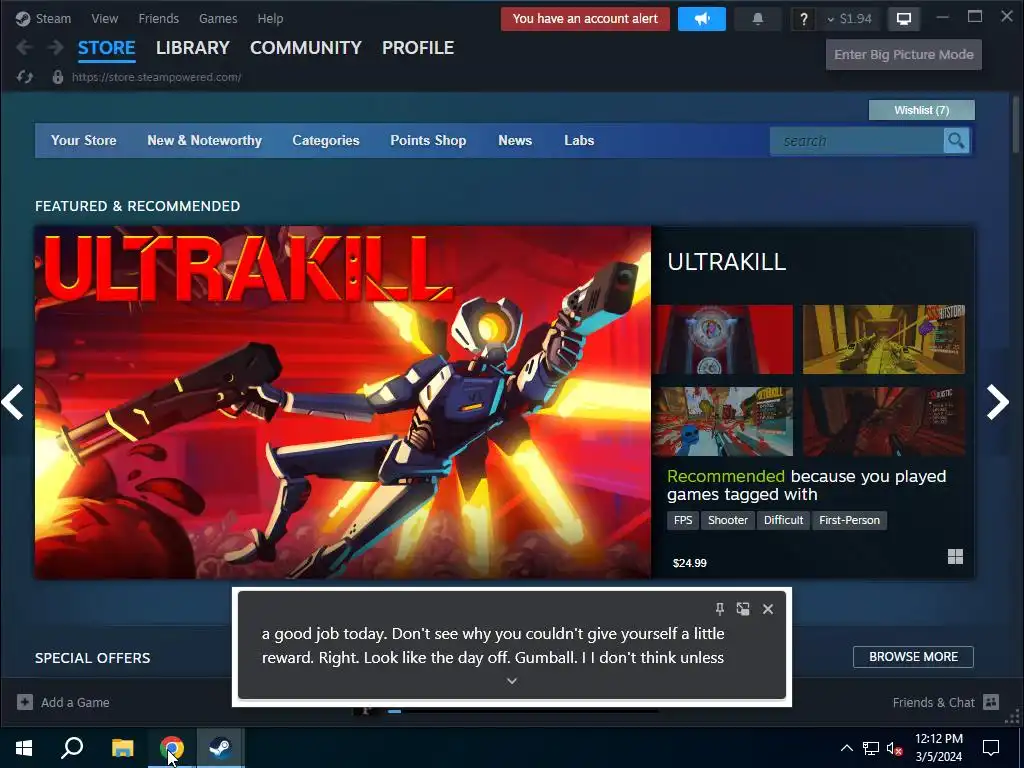Open ULTRAKILL featured banner image
The image size is (1024, 768).
pos(343,402)
